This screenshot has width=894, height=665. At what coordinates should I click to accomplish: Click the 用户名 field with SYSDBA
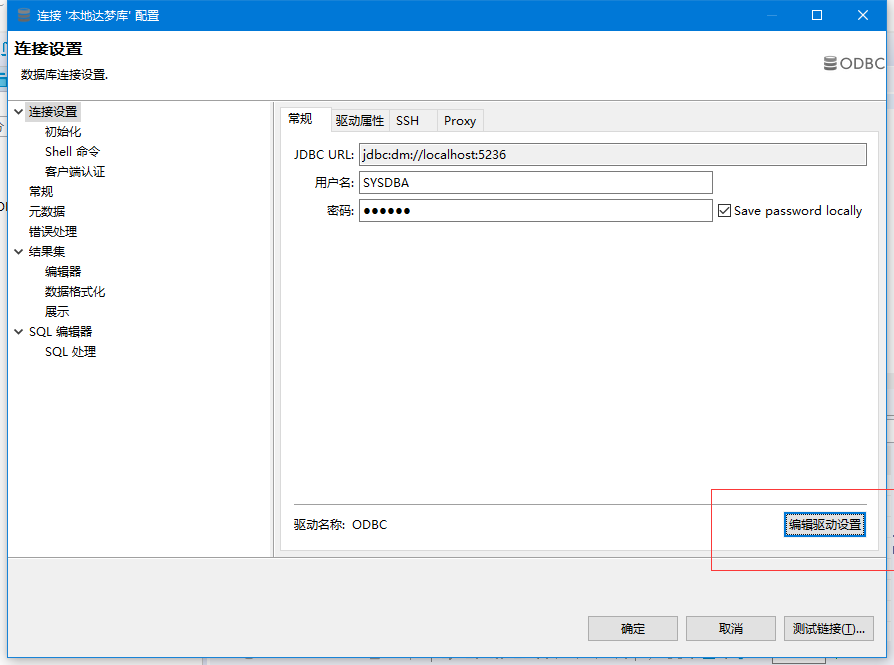click(536, 183)
